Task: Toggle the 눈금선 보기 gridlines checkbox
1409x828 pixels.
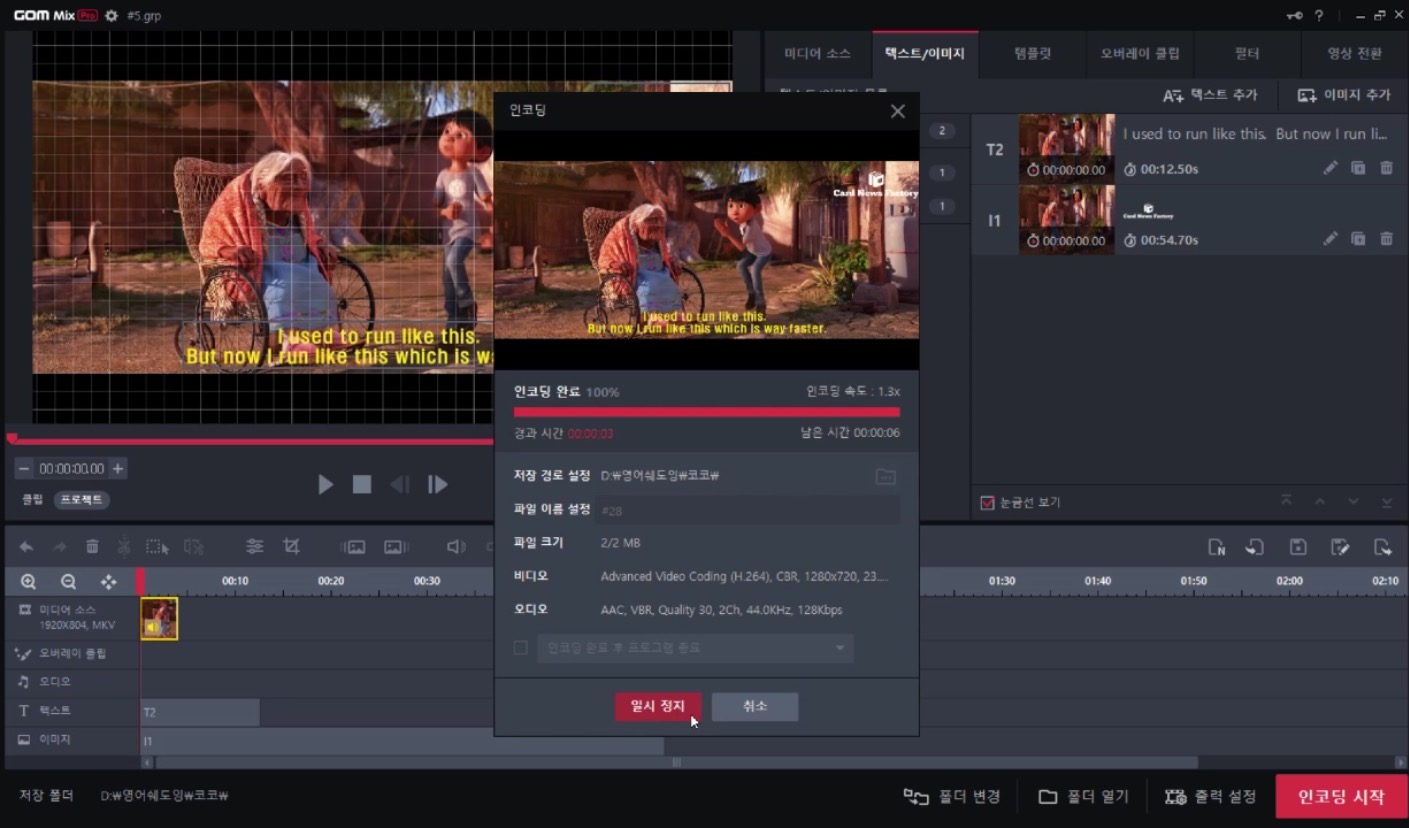Action: click(x=987, y=502)
